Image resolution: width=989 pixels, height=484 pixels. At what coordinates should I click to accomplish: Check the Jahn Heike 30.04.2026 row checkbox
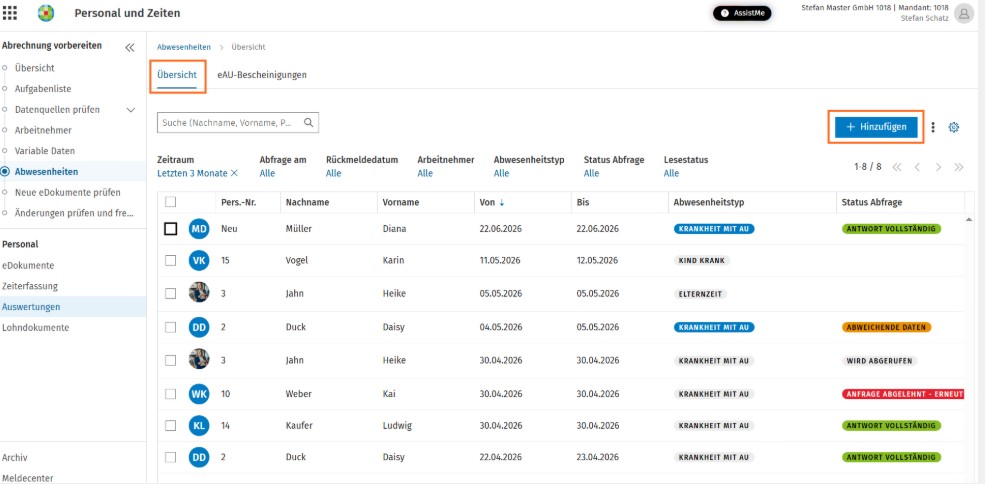pyautogui.click(x=170, y=360)
